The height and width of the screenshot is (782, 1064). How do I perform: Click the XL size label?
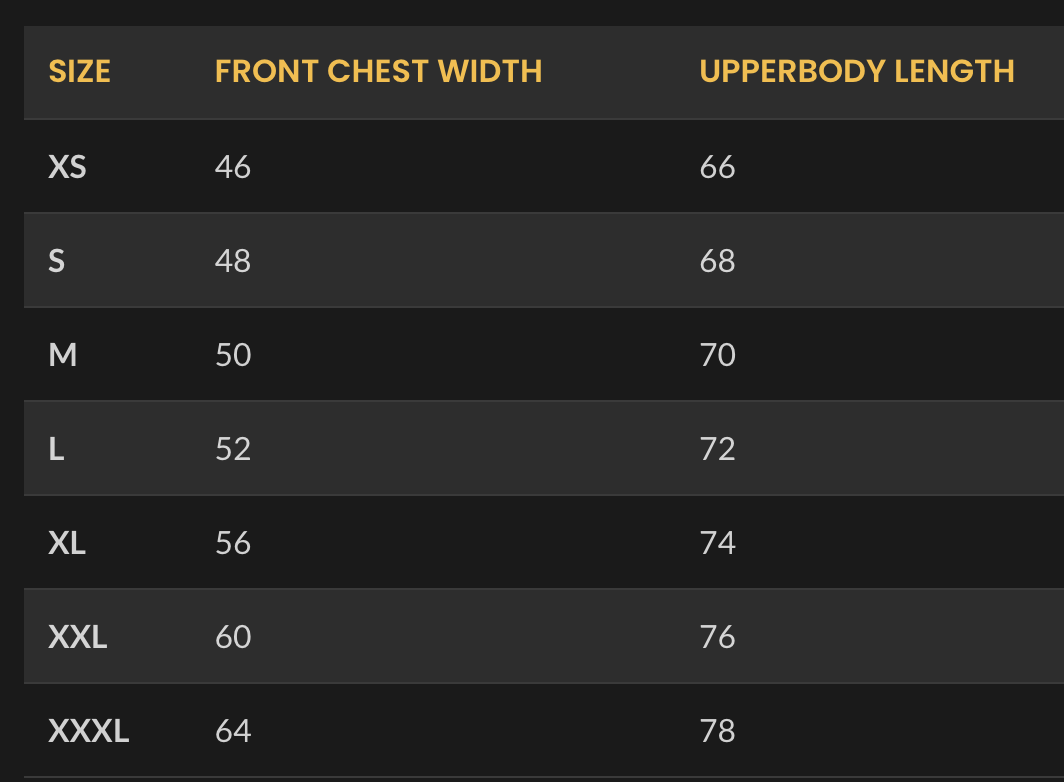(67, 543)
